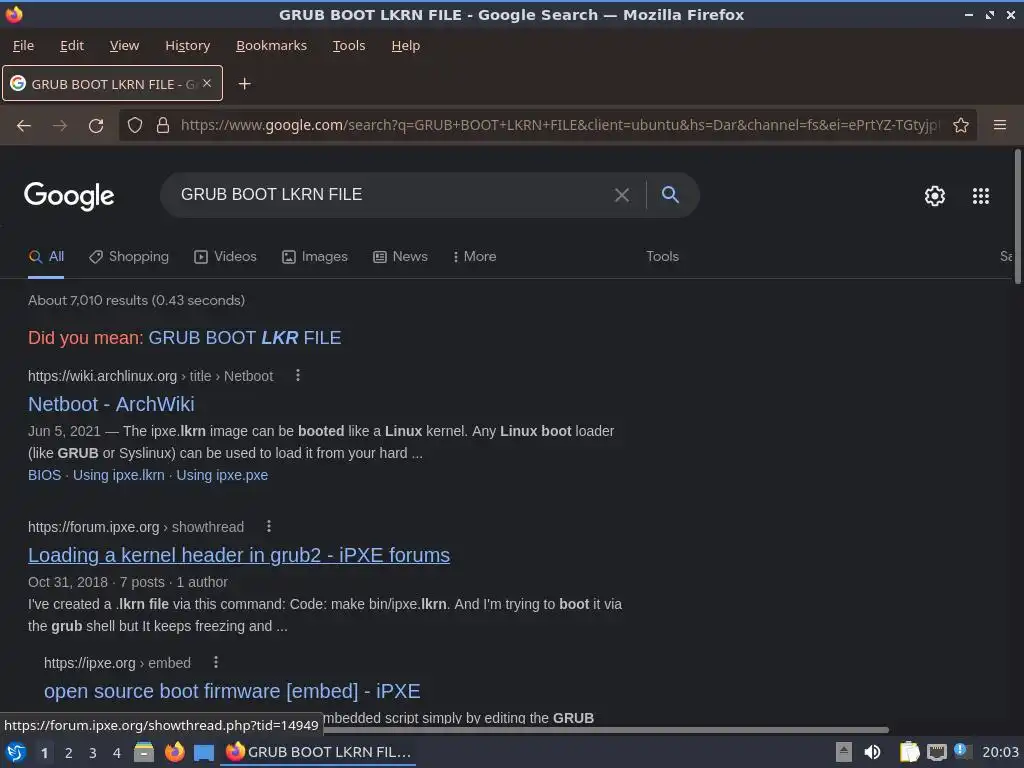The height and width of the screenshot is (768, 1024).
Task: Open options for ipxe.org embed result
Action: (216, 662)
